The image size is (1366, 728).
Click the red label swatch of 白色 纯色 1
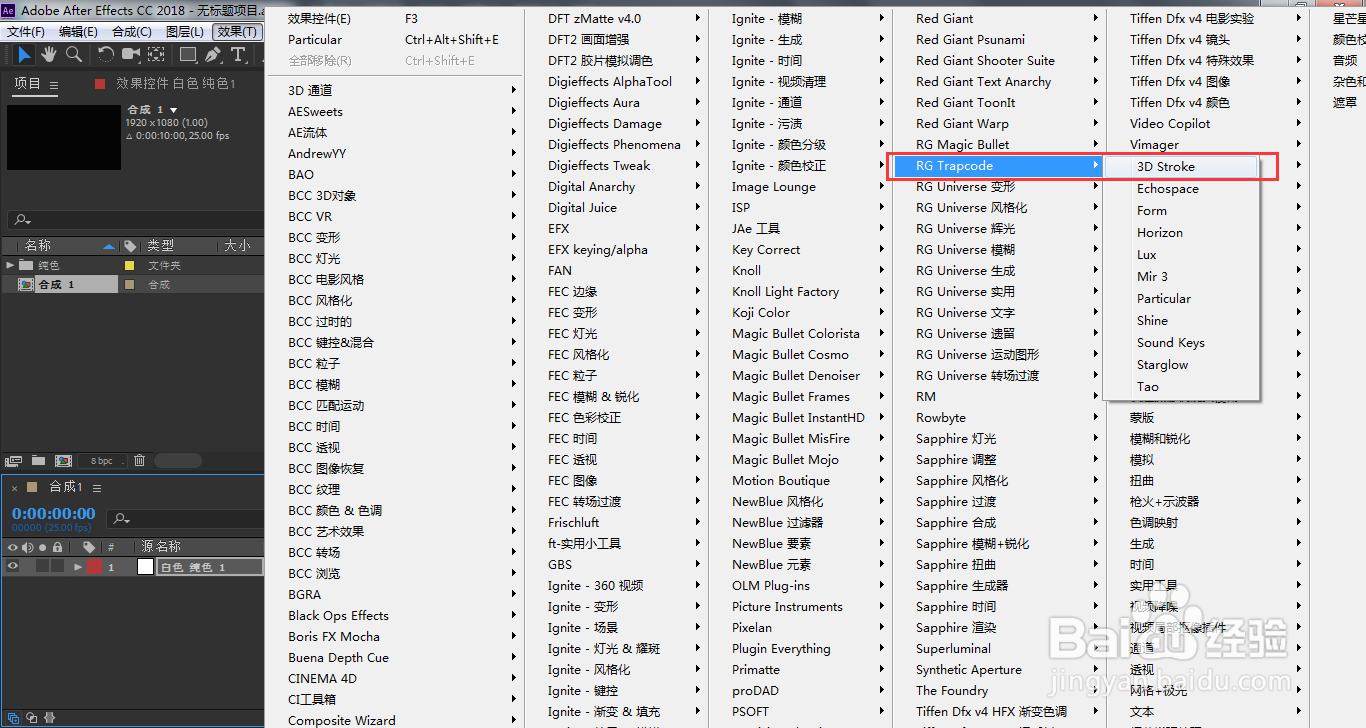(x=94, y=567)
